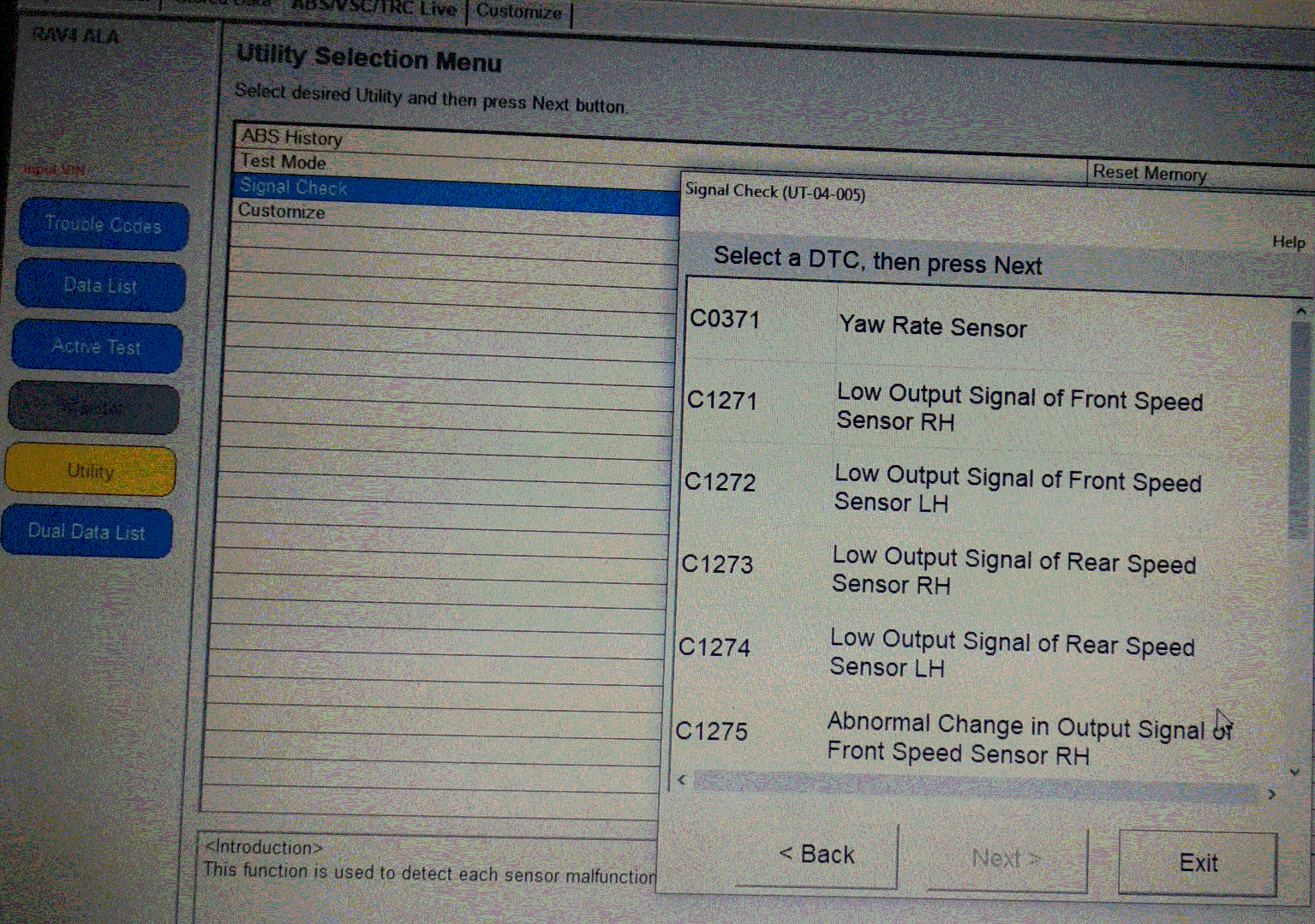Image resolution: width=1315 pixels, height=924 pixels.
Task: Select DTC C0371 Yaw Rate Sensor
Action: tap(985, 325)
